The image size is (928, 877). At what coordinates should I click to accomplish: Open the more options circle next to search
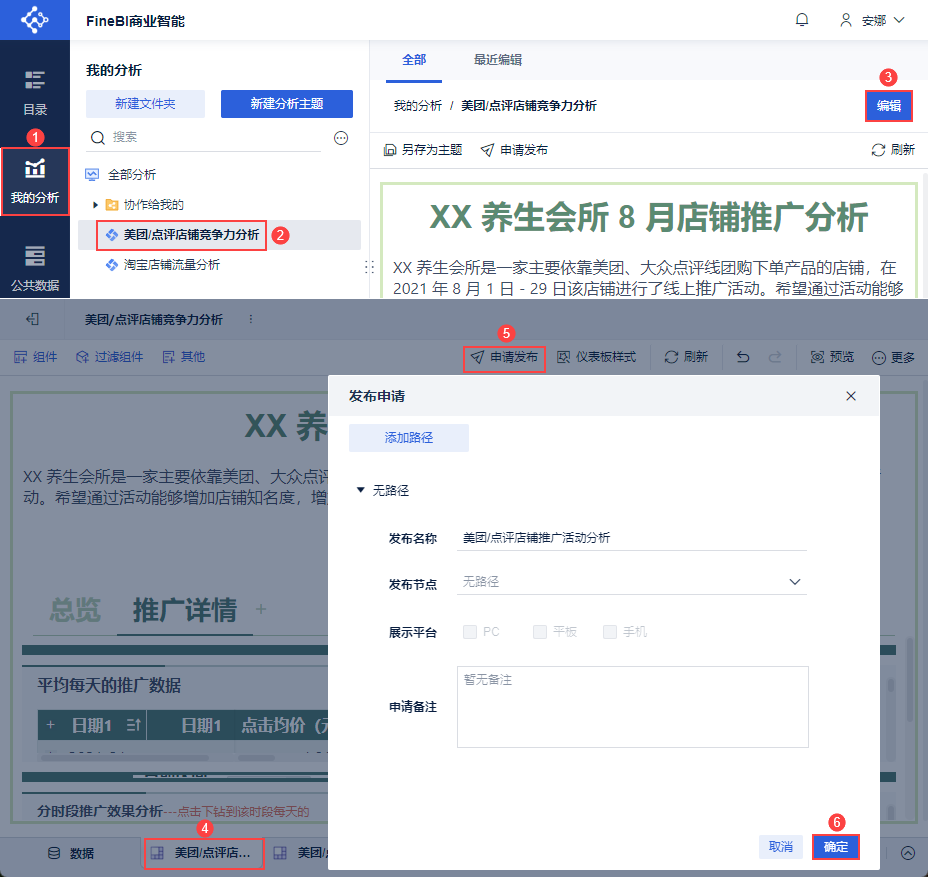pyautogui.click(x=341, y=138)
